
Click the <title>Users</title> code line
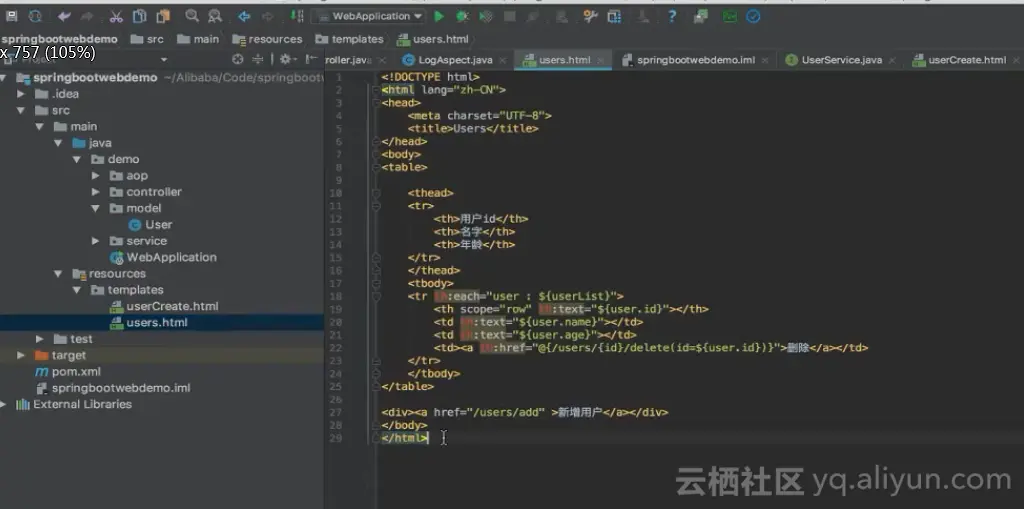473,129
